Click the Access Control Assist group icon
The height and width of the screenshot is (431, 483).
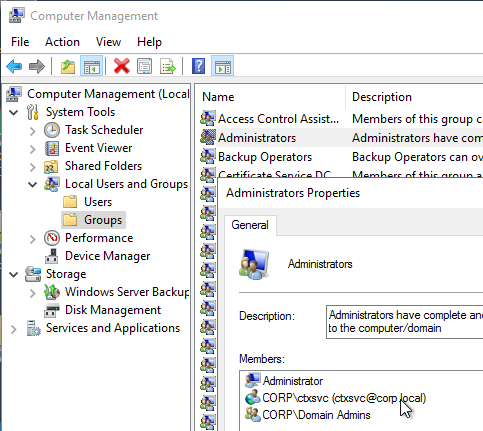coord(208,118)
